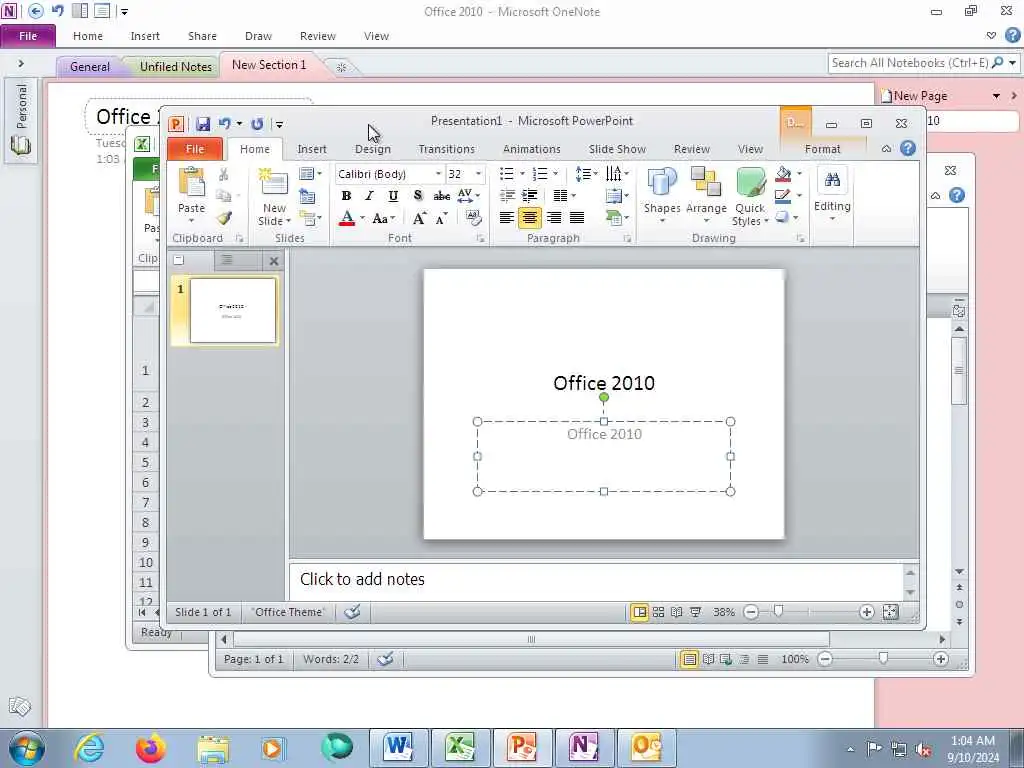Image resolution: width=1024 pixels, height=768 pixels.
Task: Click the Clear All Formatting icon
Action: 473,218
